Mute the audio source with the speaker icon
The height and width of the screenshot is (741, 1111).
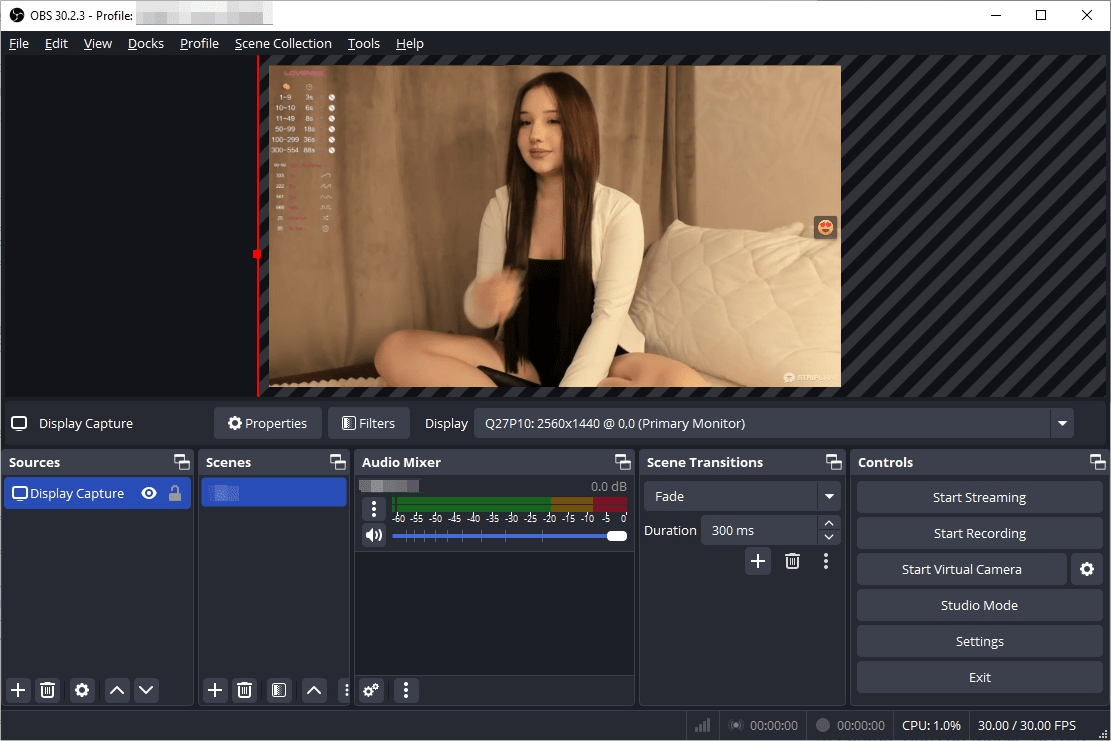point(373,535)
